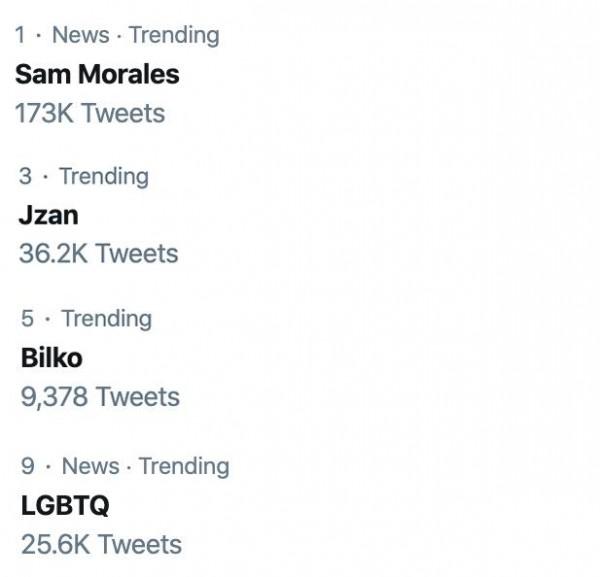This screenshot has width=600, height=577.
Task: Click the rank number 3
Action: pos(25,177)
